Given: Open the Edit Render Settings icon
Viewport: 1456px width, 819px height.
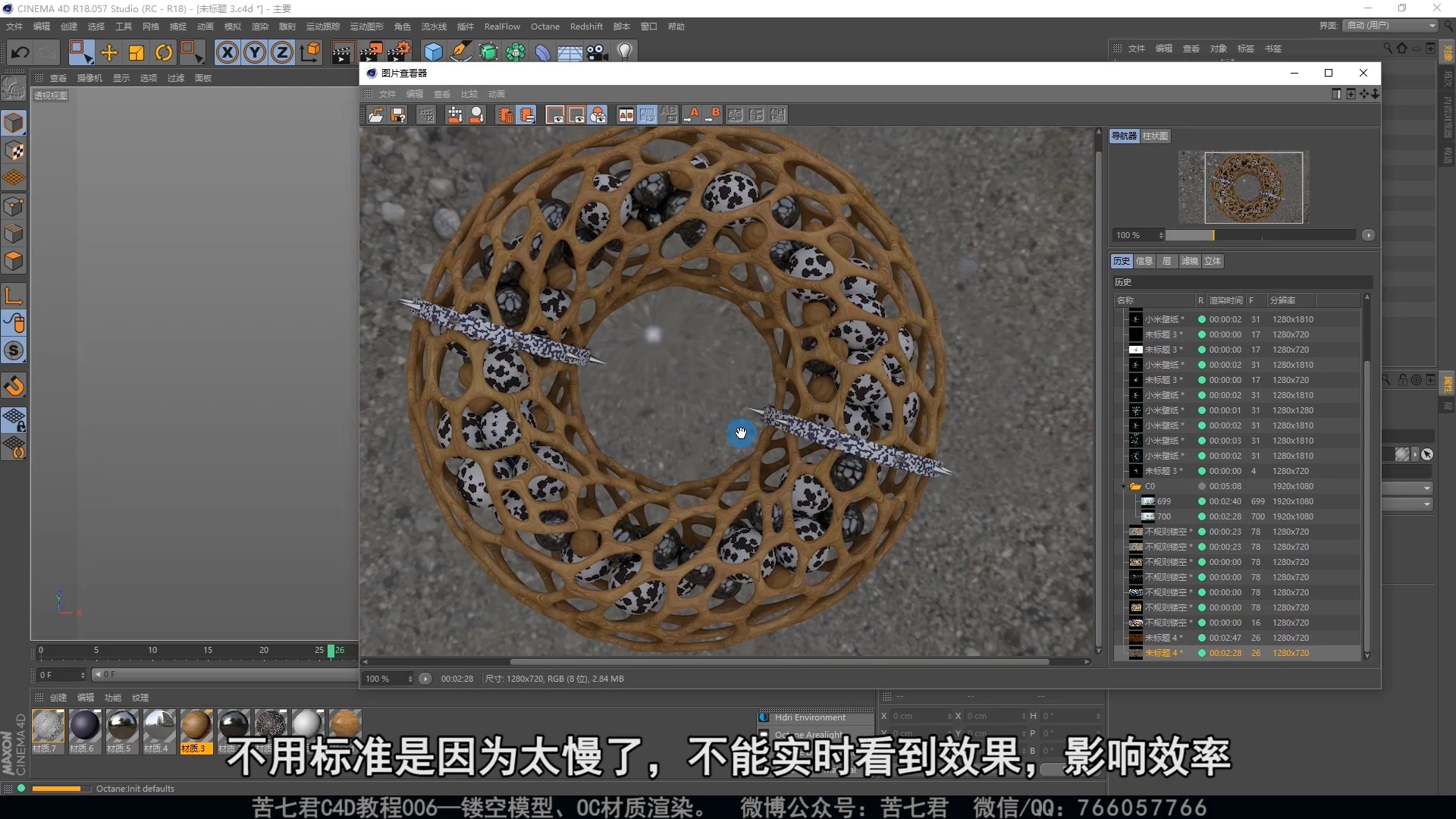Looking at the screenshot, I should (399, 52).
